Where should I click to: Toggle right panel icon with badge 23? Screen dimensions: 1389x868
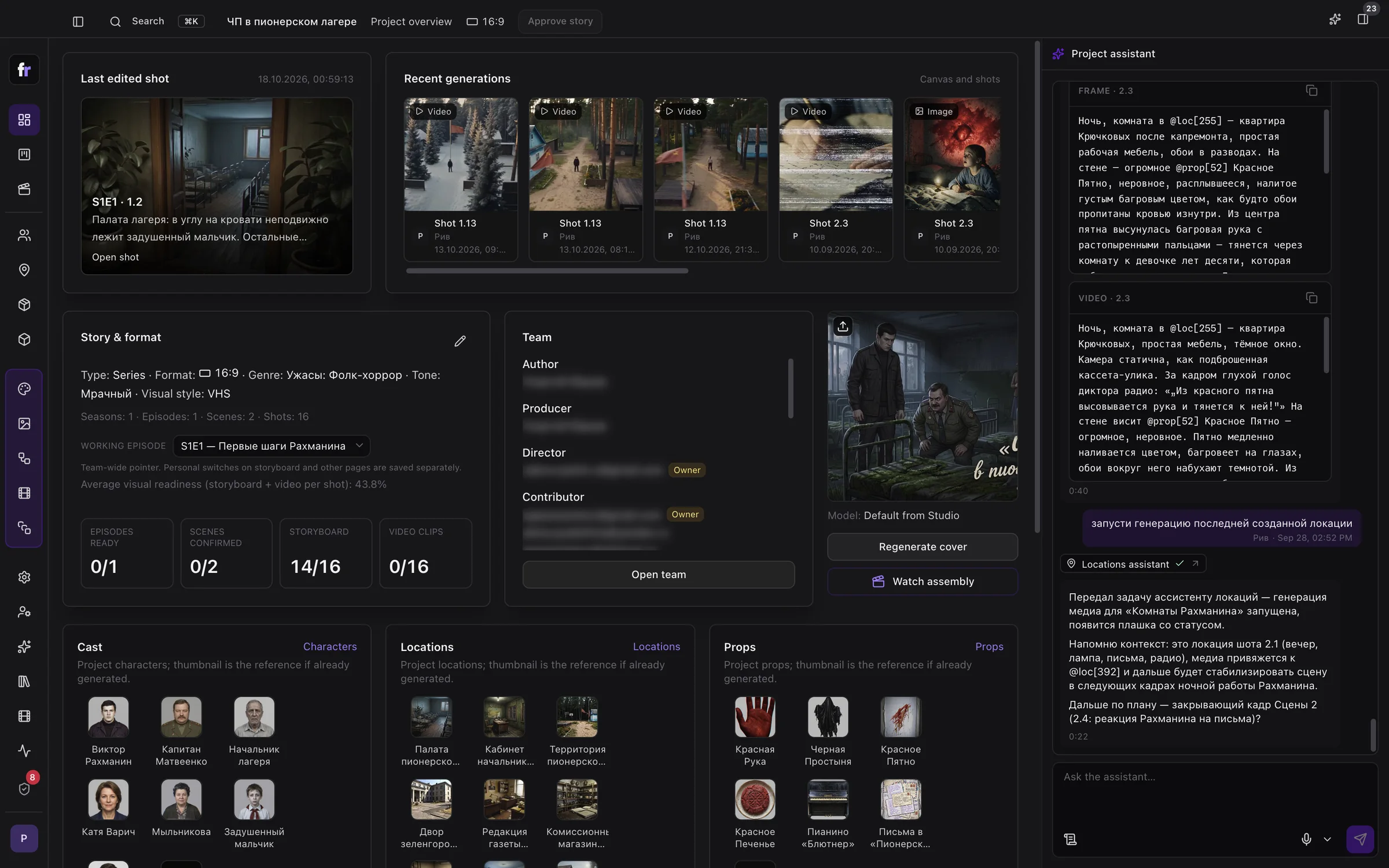(1364, 19)
